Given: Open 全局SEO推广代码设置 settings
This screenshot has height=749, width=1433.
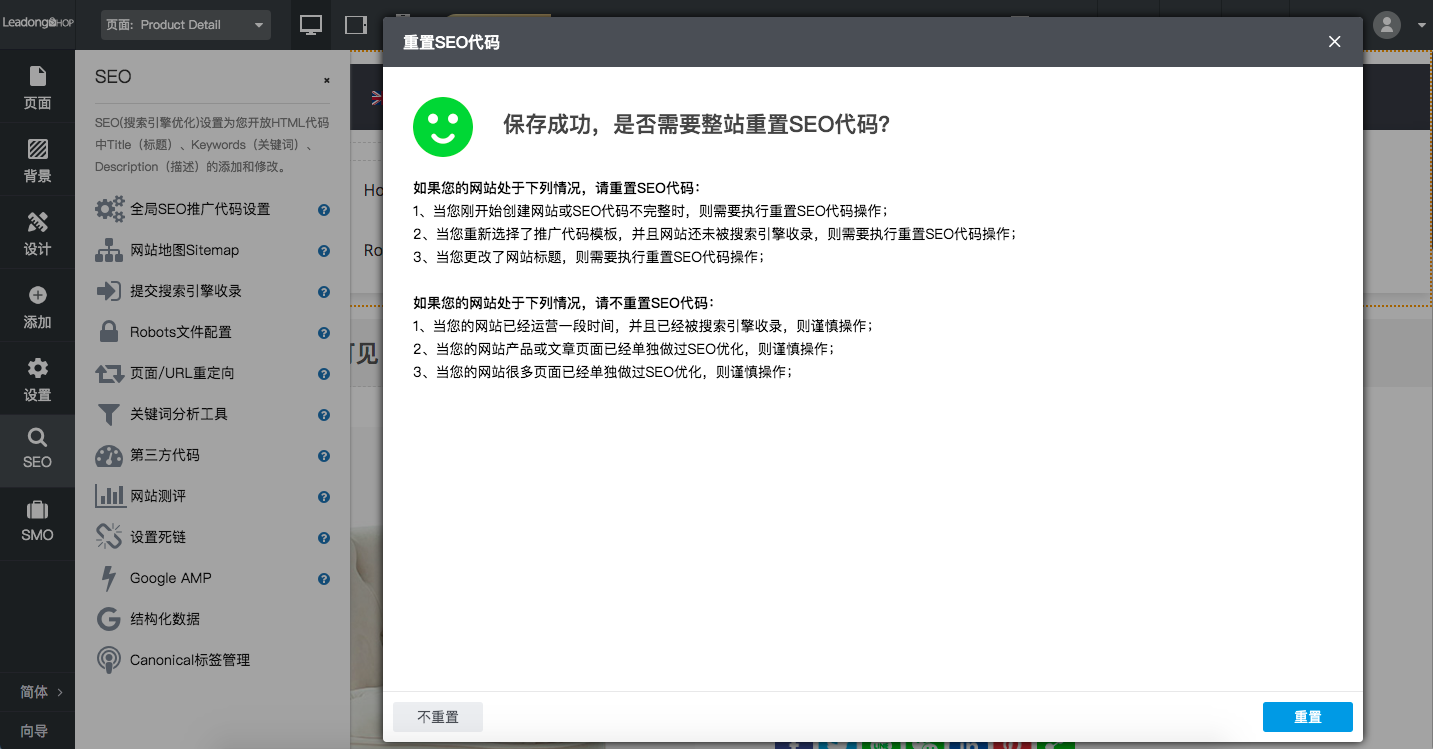Looking at the screenshot, I should (x=198, y=208).
